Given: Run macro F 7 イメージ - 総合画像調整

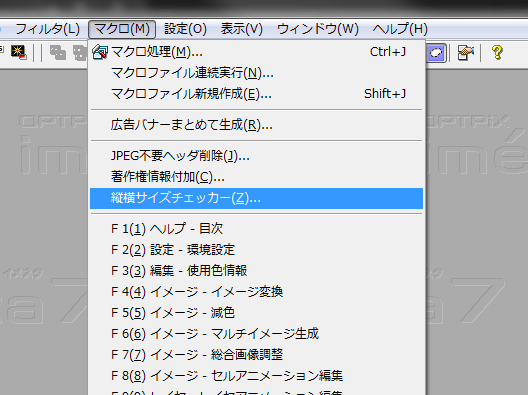Looking at the screenshot, I should click(x=257, y=354).
